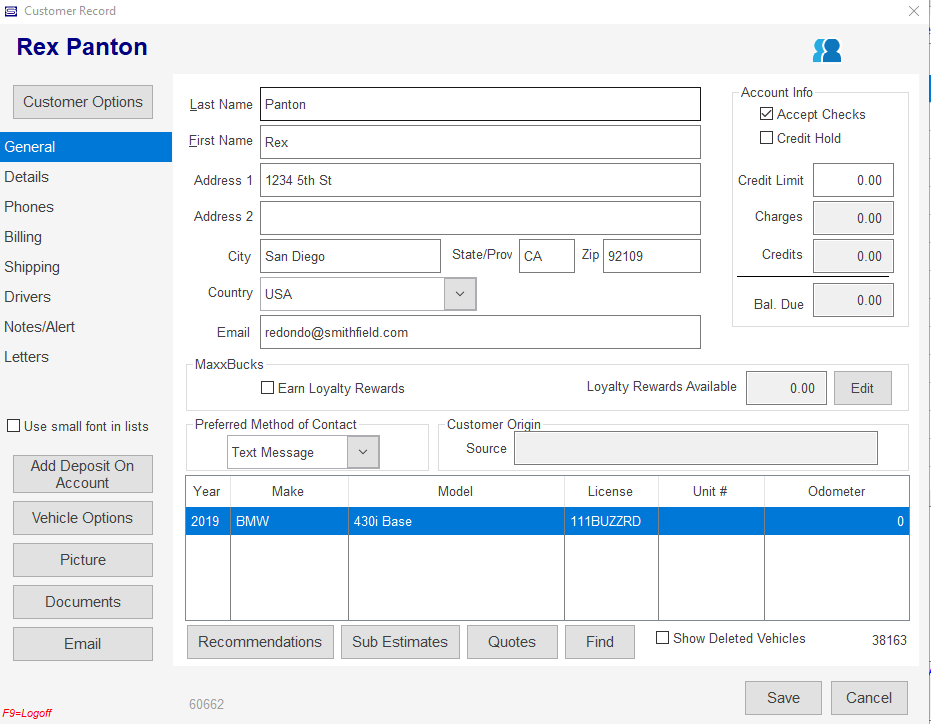This screenshot has width=931, height=724.
Task: Save the customer record
Action: (783, 698)
